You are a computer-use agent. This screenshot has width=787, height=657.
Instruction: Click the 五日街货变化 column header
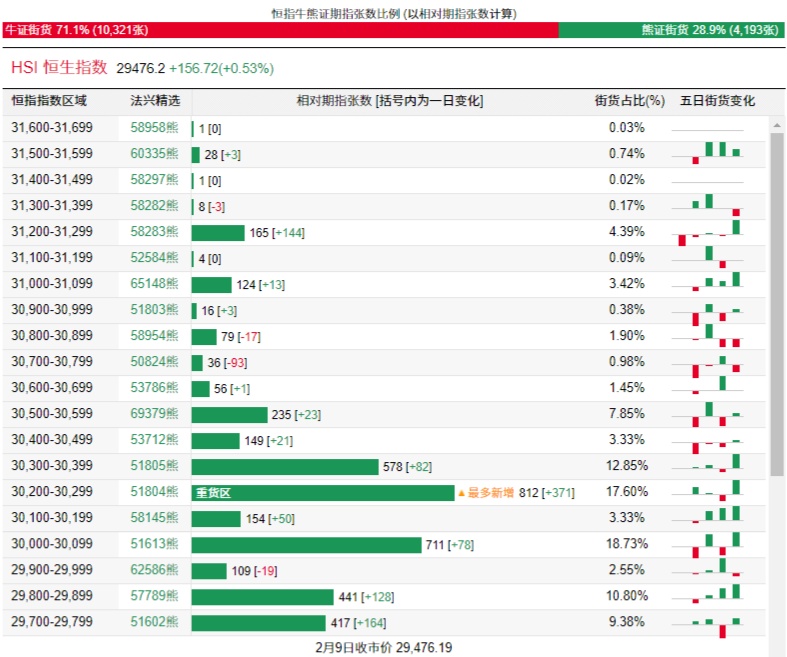click(717, 101)
